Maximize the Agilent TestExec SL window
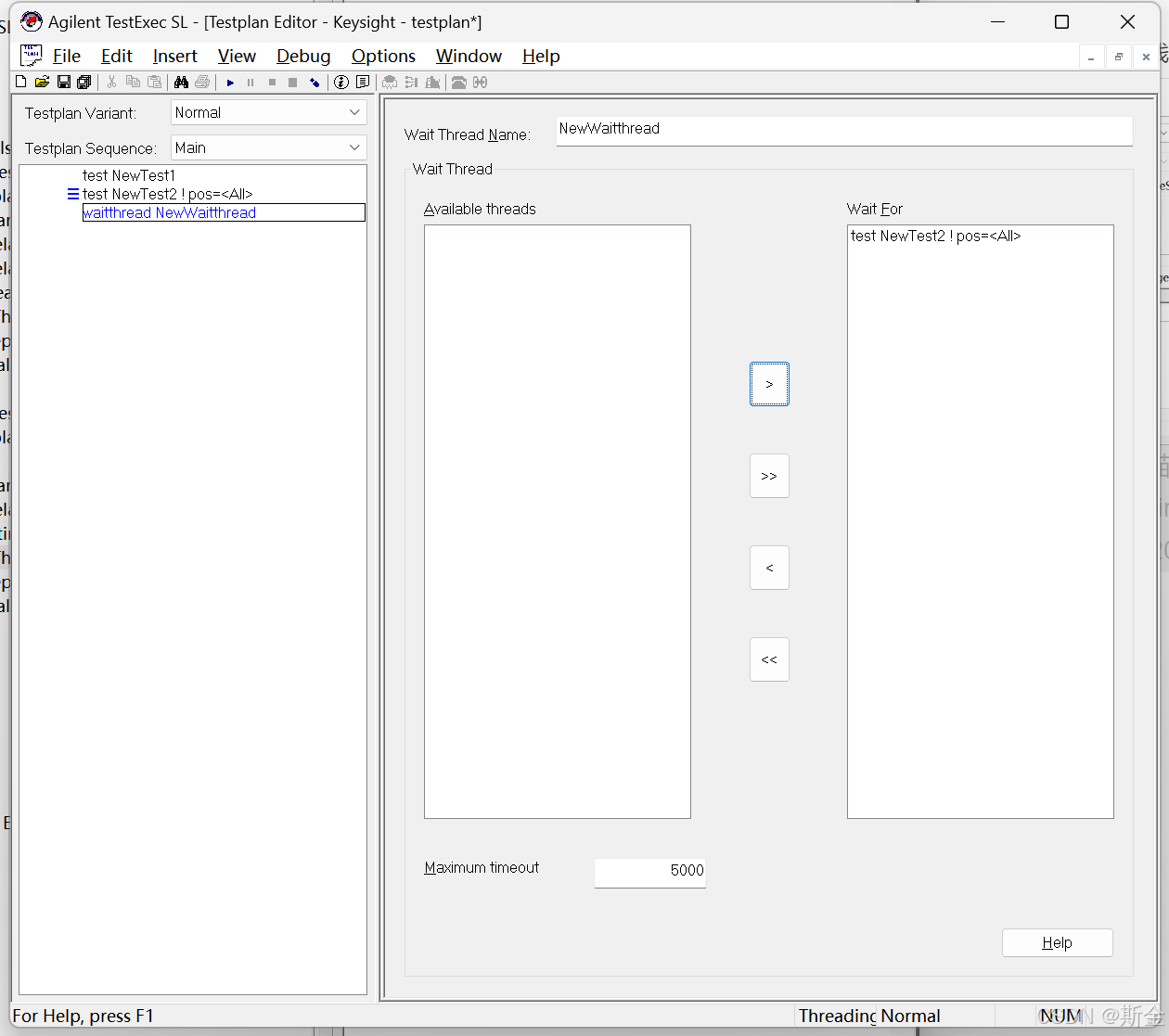 [1062, 21]
